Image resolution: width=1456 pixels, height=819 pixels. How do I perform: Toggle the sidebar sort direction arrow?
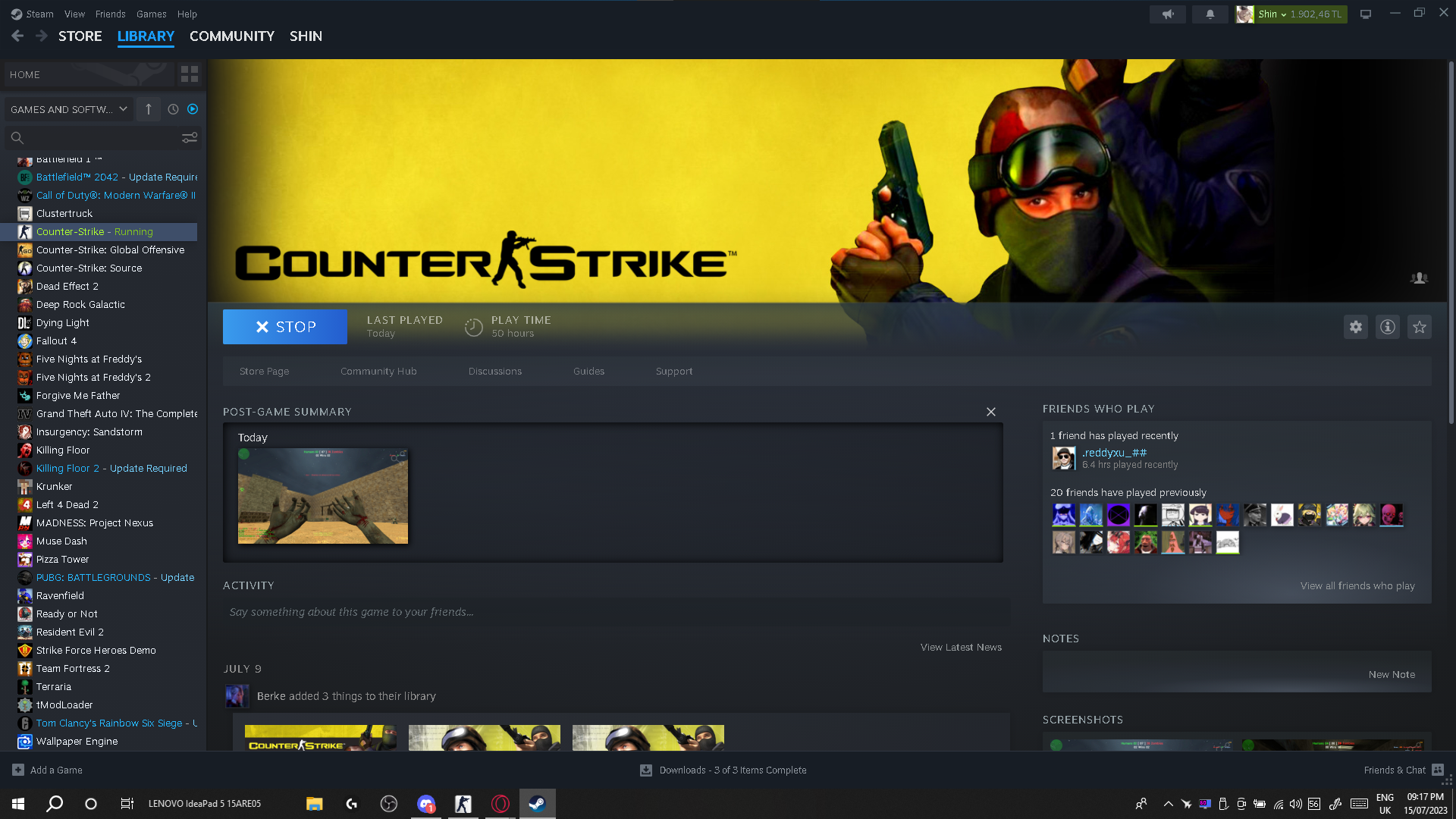149,109
